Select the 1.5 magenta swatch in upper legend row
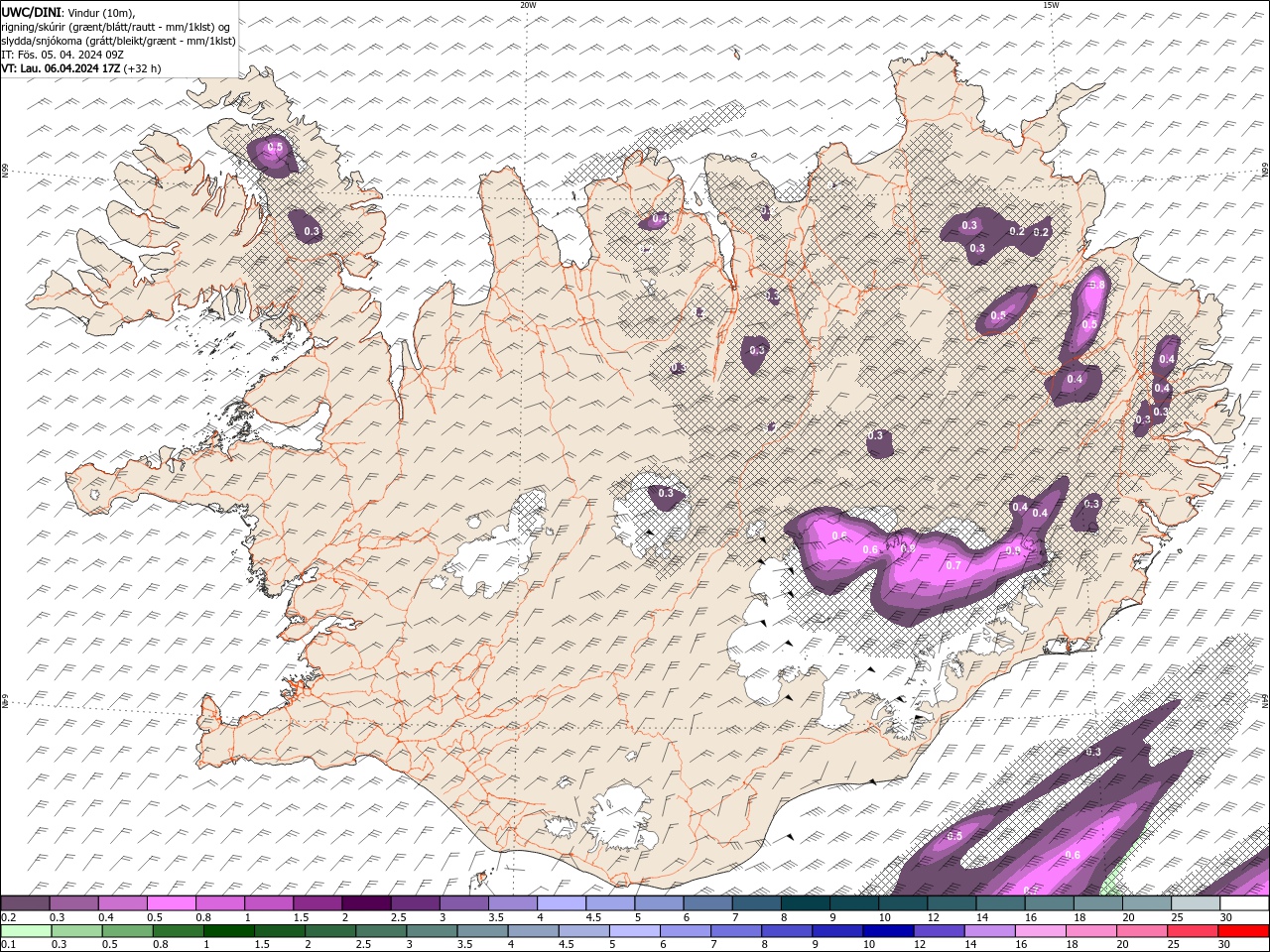Viewport: 1270px width, 952px height. click(x=317, y=903)
